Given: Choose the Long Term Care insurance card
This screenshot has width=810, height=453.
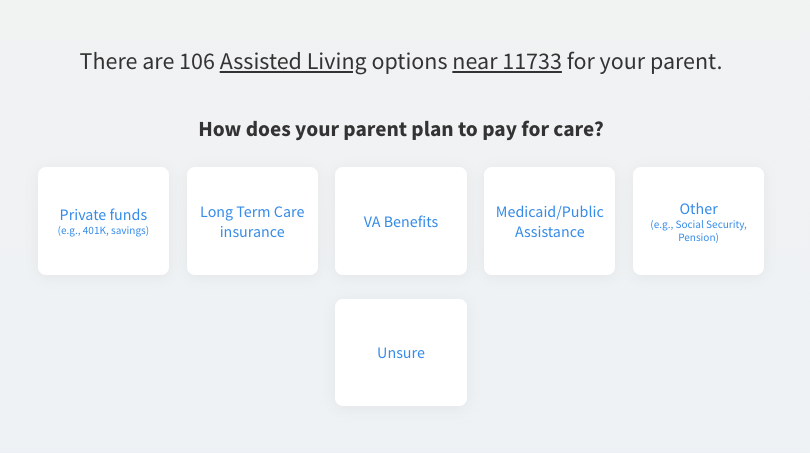Looking at the screenshot, I should (x=252, y=221).
